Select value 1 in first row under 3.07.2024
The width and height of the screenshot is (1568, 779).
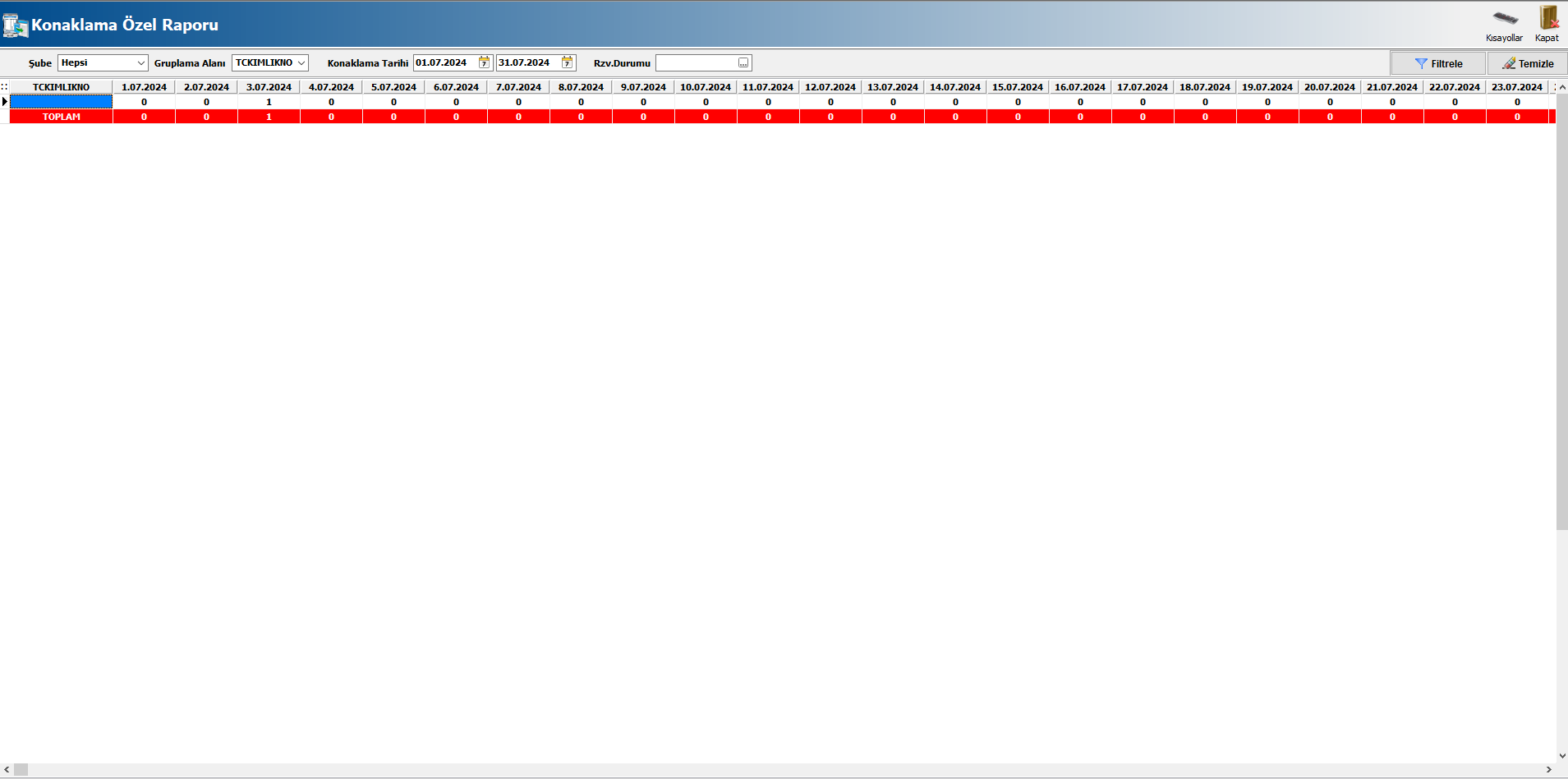pyautogui.click(x=269, y=102)
